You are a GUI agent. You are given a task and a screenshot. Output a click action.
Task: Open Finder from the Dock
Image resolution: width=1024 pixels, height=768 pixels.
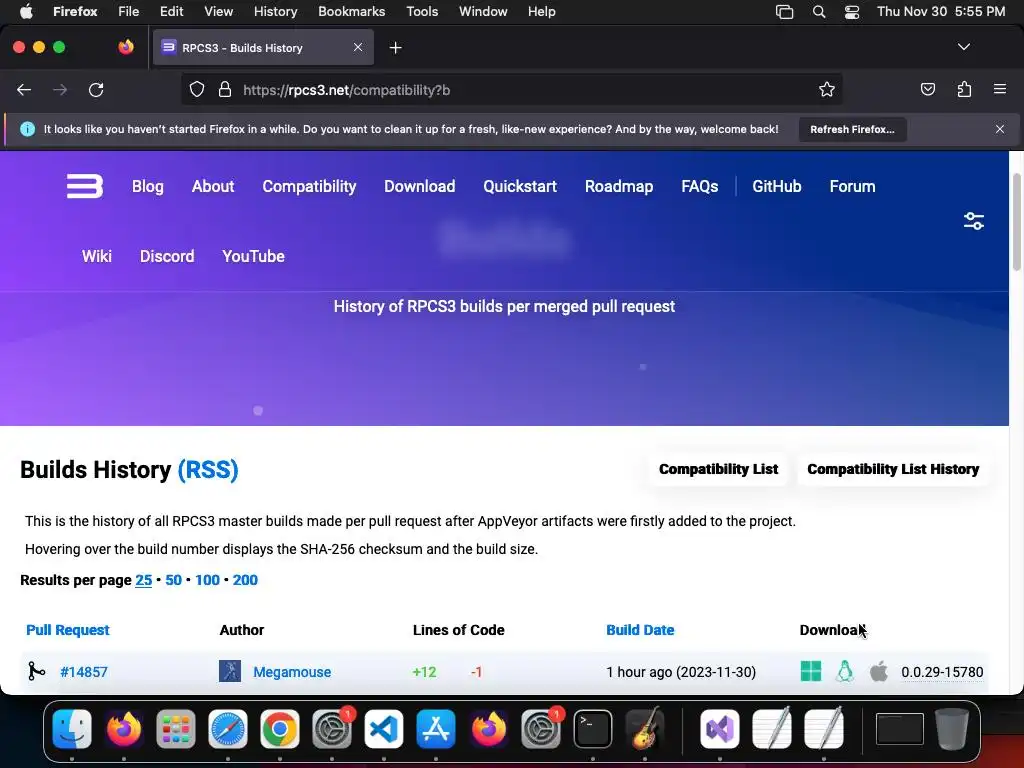click(72, 729)
